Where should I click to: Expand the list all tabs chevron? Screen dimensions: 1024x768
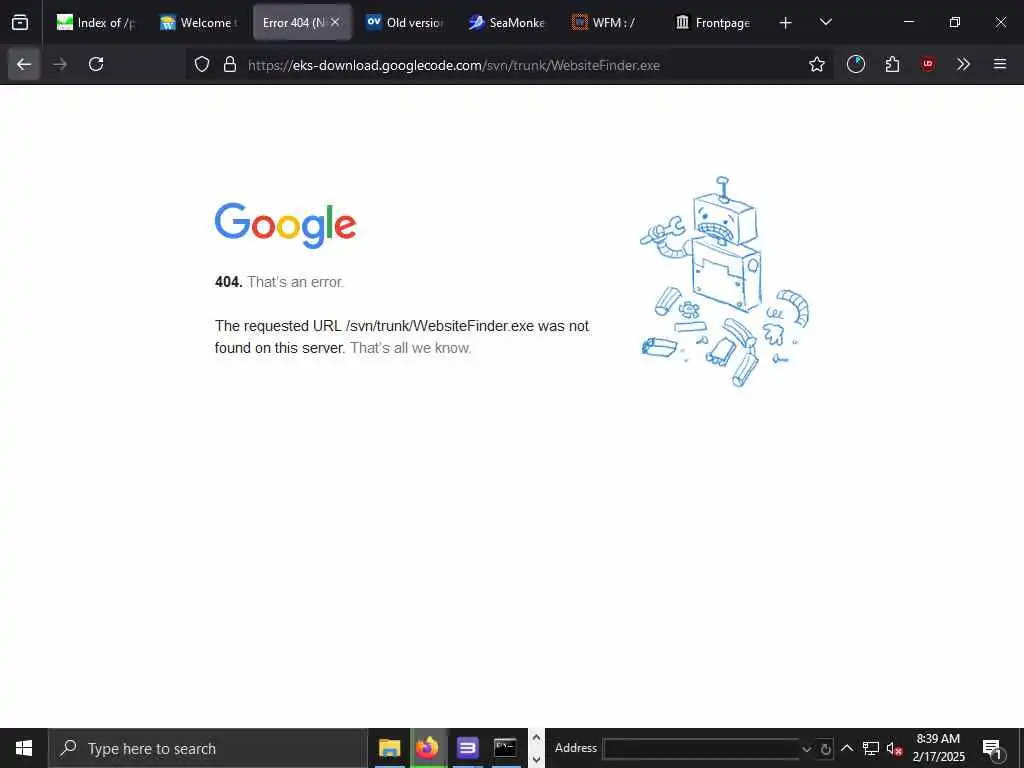(826, 23)
